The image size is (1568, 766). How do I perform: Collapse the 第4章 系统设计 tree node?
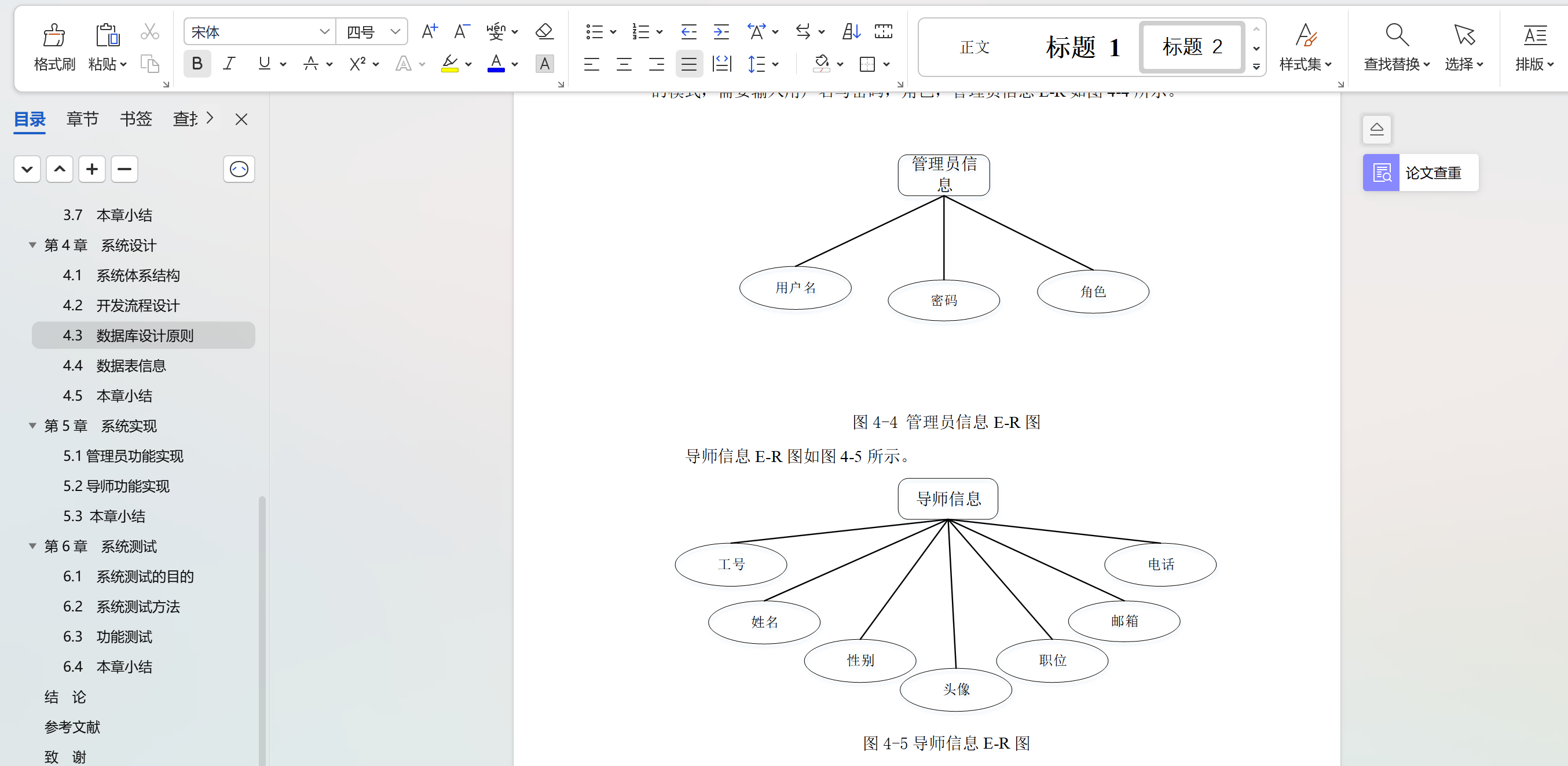(x=32, y=245)
